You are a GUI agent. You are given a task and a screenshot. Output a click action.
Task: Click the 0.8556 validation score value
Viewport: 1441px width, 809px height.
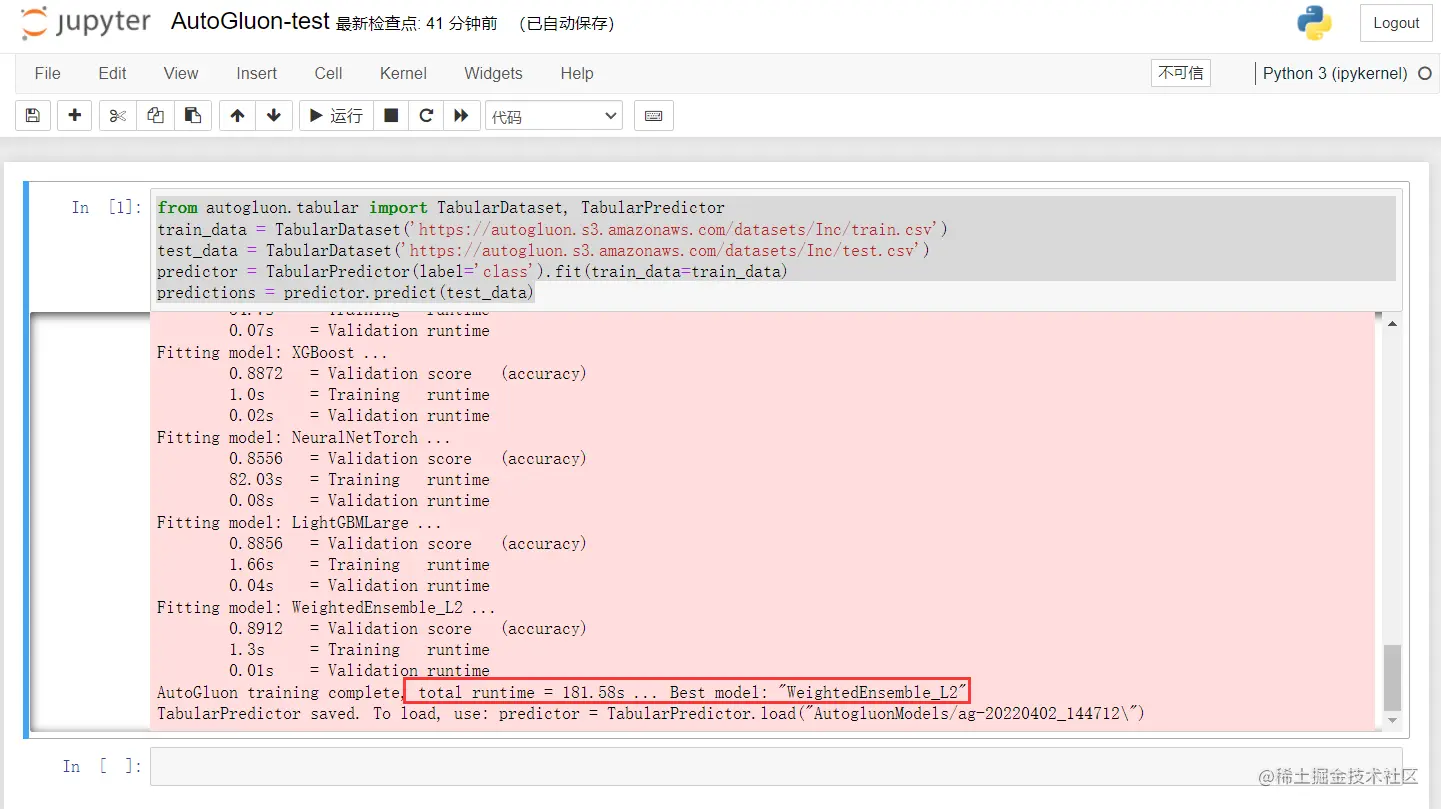click(x=256, y=458)
